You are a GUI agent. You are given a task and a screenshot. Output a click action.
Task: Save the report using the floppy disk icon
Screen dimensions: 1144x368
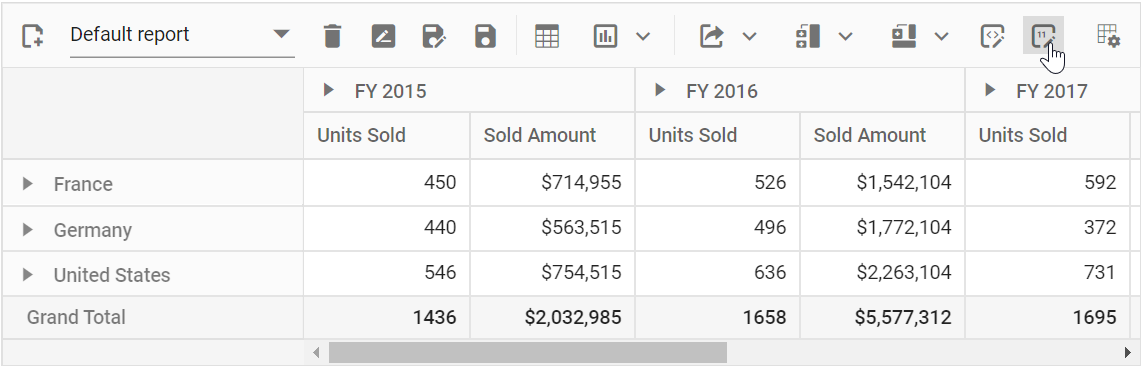(x=485, y=36)
